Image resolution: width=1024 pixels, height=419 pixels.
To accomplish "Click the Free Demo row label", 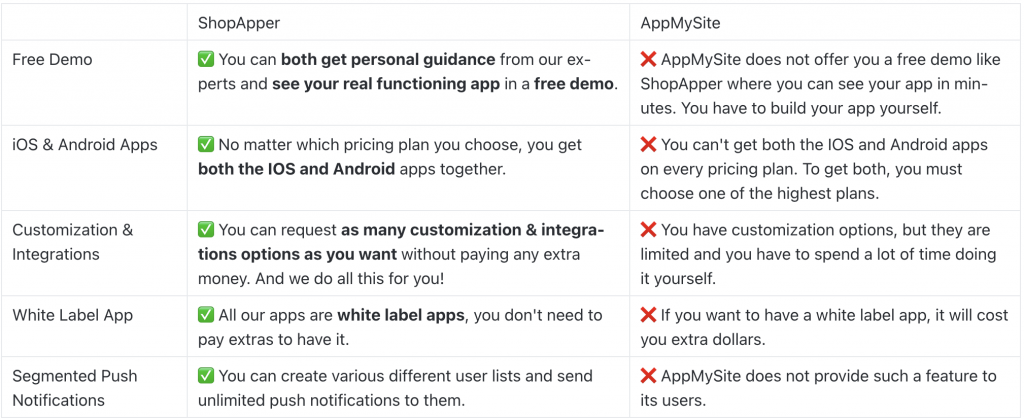I will 52,60.
